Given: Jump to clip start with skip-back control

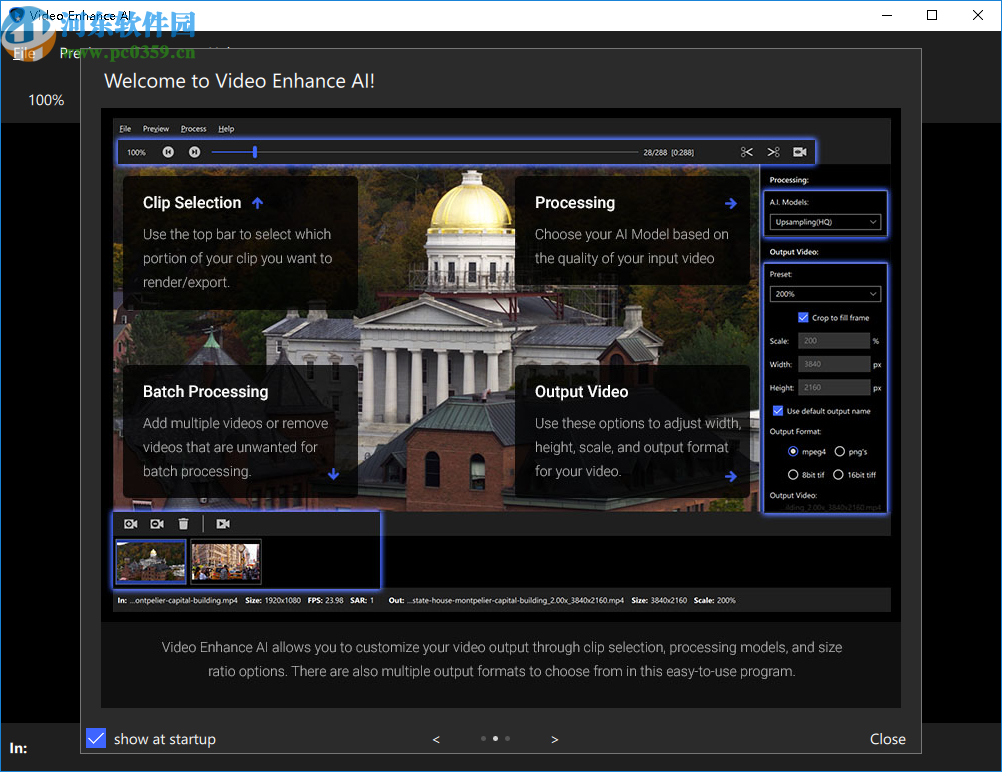Looking at the screenshot, I should [x=168, y=152].
